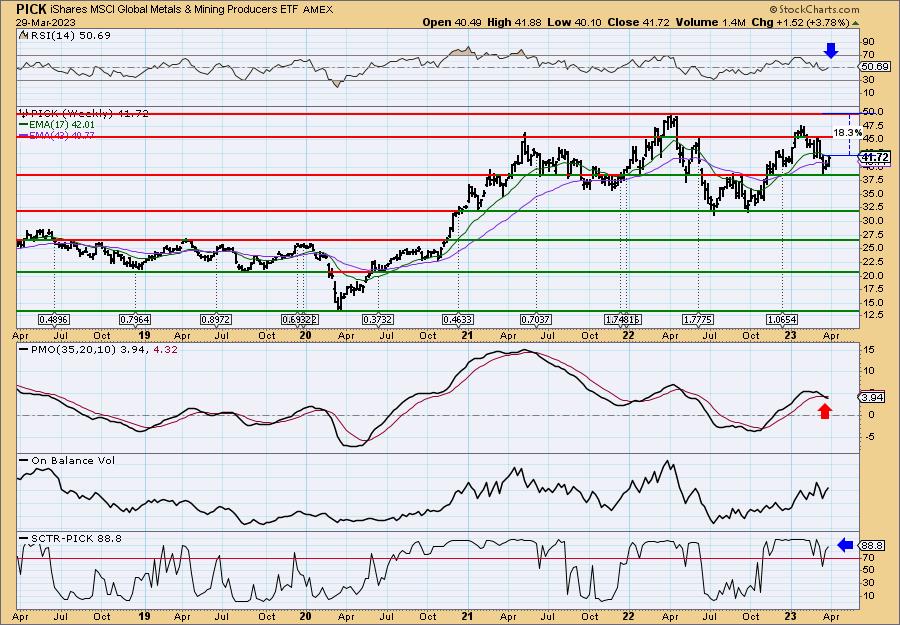This screenshot has height=625, width=900.
Task: Click the 41.72 price tag on the right axis
Action: [875, 157]
